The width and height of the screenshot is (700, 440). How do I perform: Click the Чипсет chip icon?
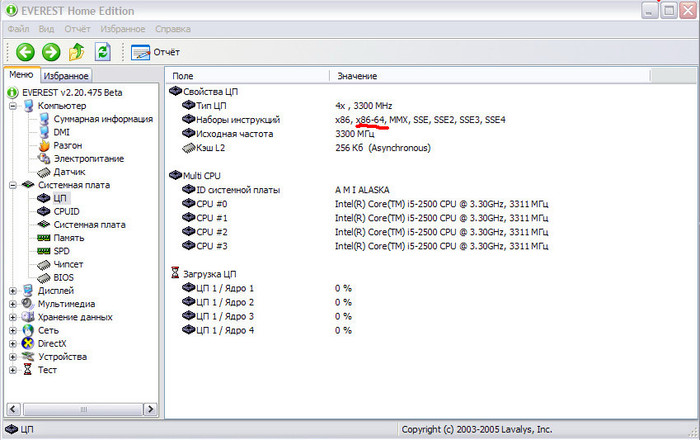click(x=43, y=264)
